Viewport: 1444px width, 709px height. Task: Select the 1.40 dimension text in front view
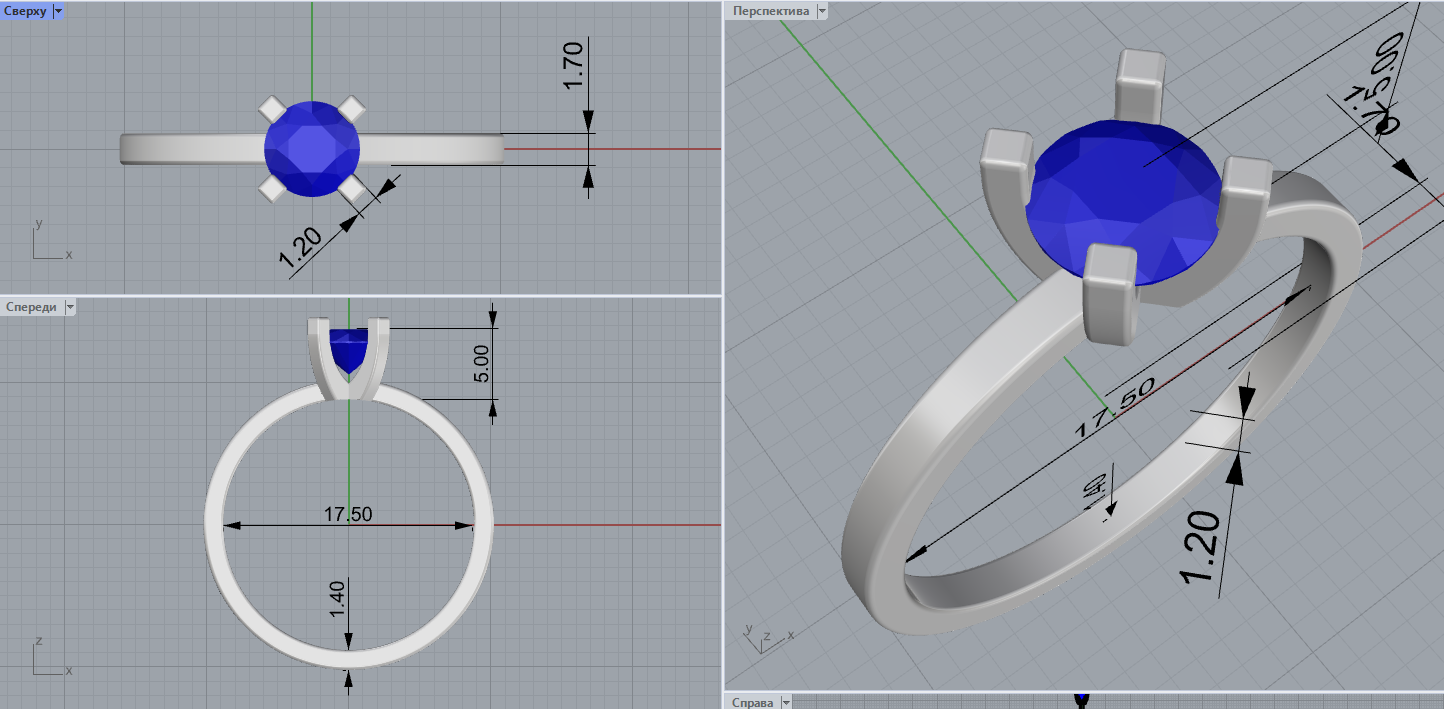[336, 598]
